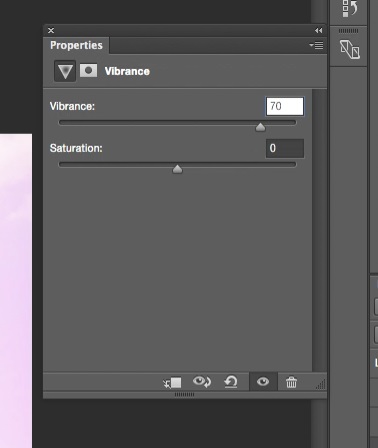
Task: Open the Properties panel flyout menu
Action: [316, 45]
